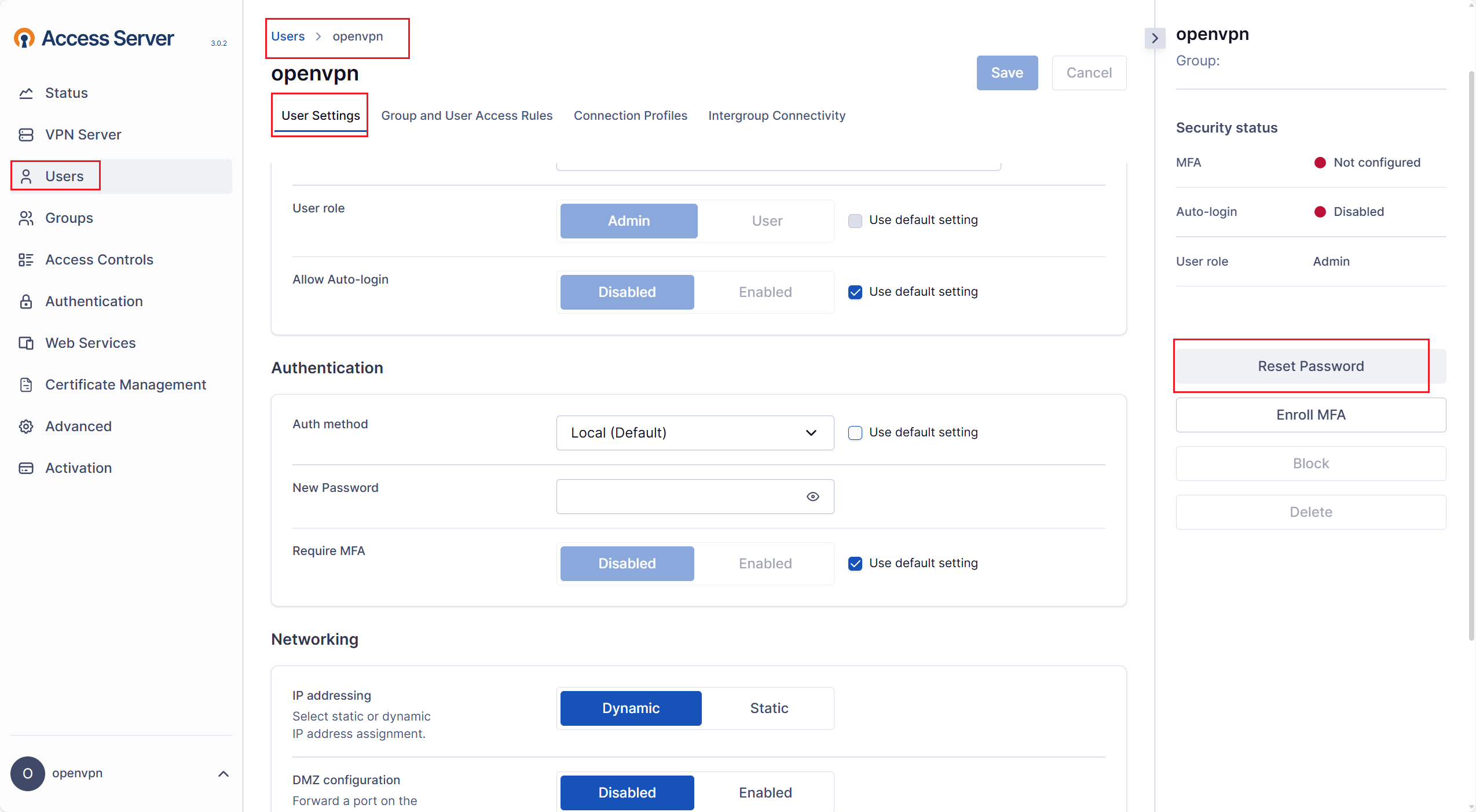Open the Auth method Local (Default) dropdown
The width and height of the screenshot is (1476, 812).
point(694,433)
